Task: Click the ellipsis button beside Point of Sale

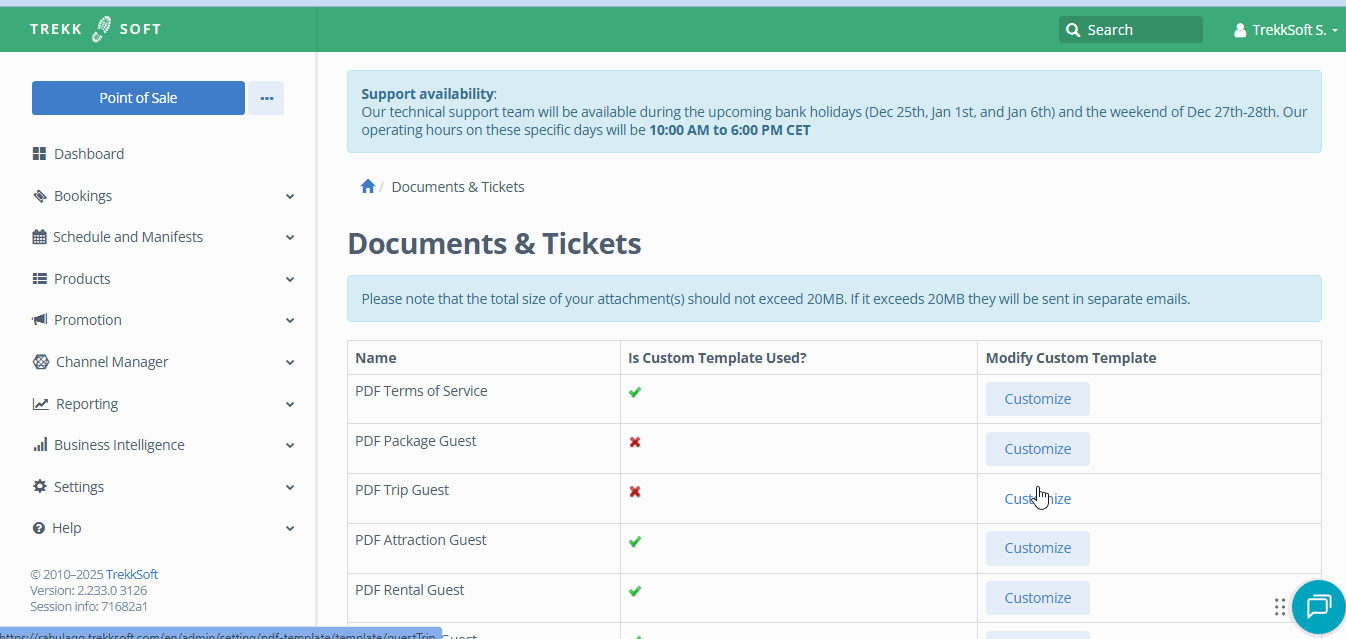Action: (x=266, y=97)
